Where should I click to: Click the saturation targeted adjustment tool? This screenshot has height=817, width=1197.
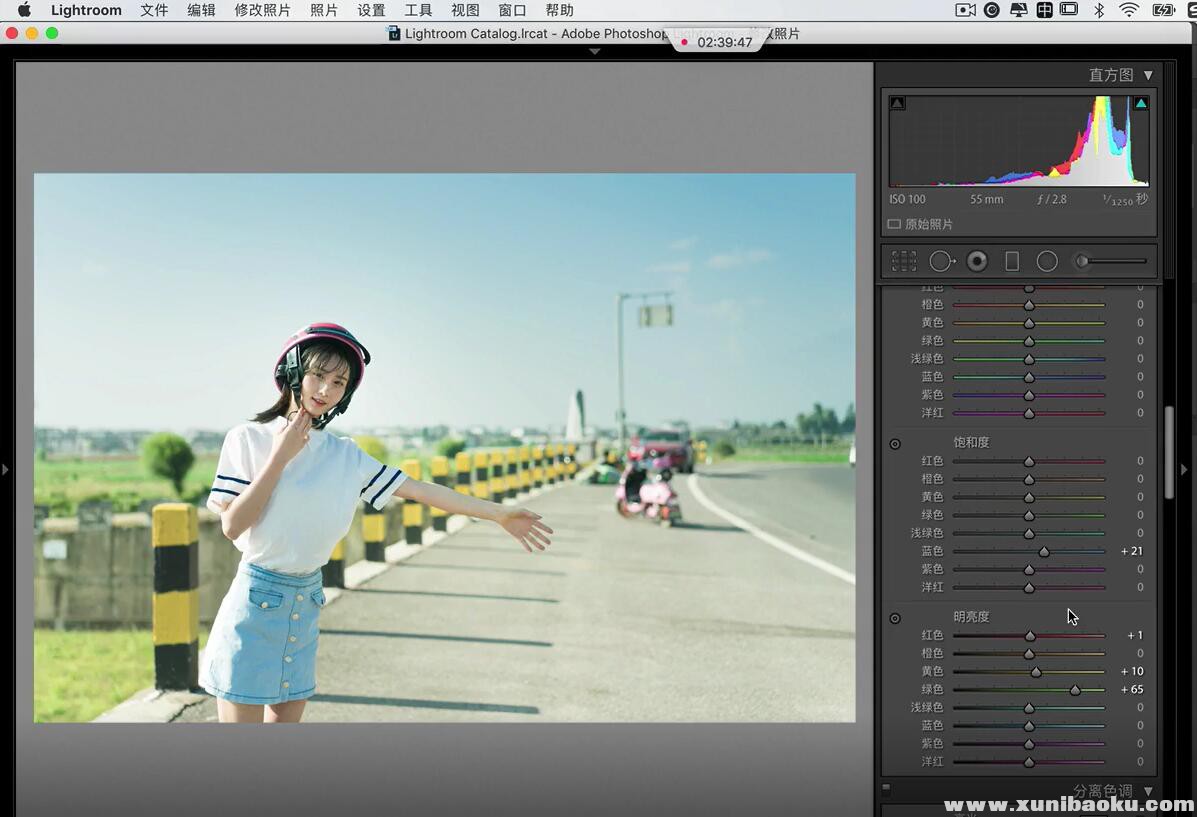pos(895,444)
